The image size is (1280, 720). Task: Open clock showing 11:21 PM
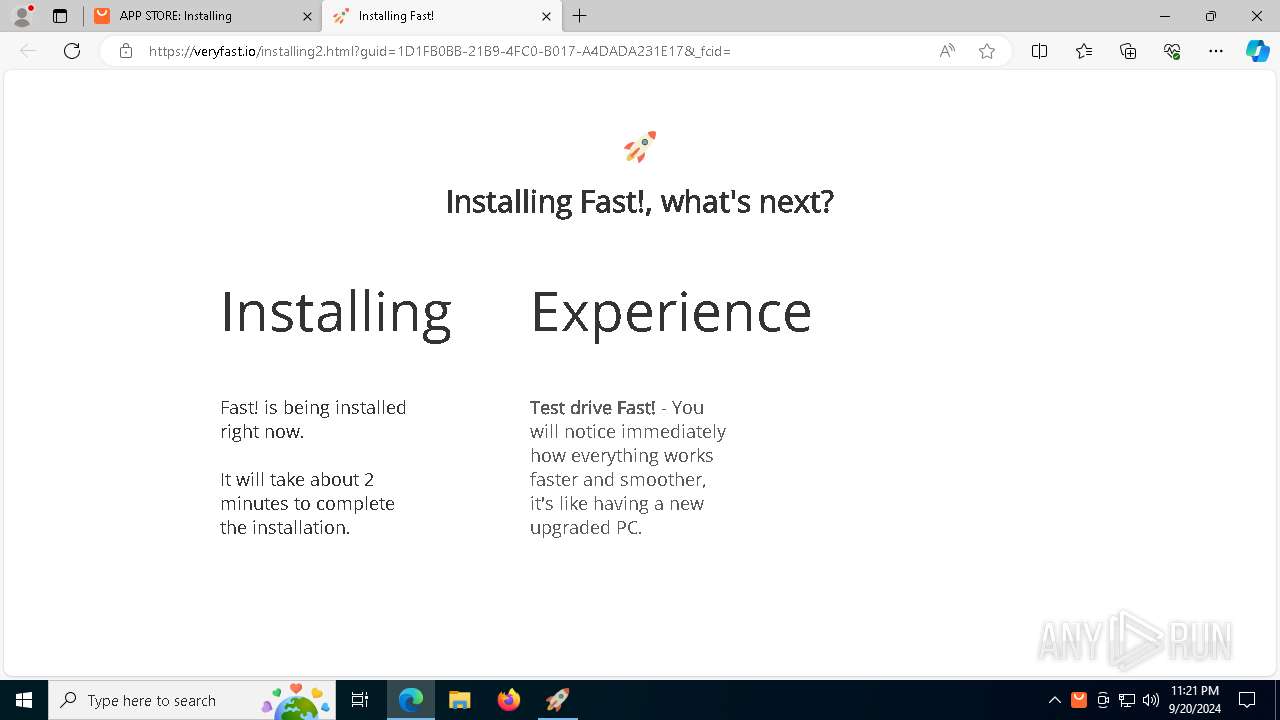click(x=1195, y=700)
